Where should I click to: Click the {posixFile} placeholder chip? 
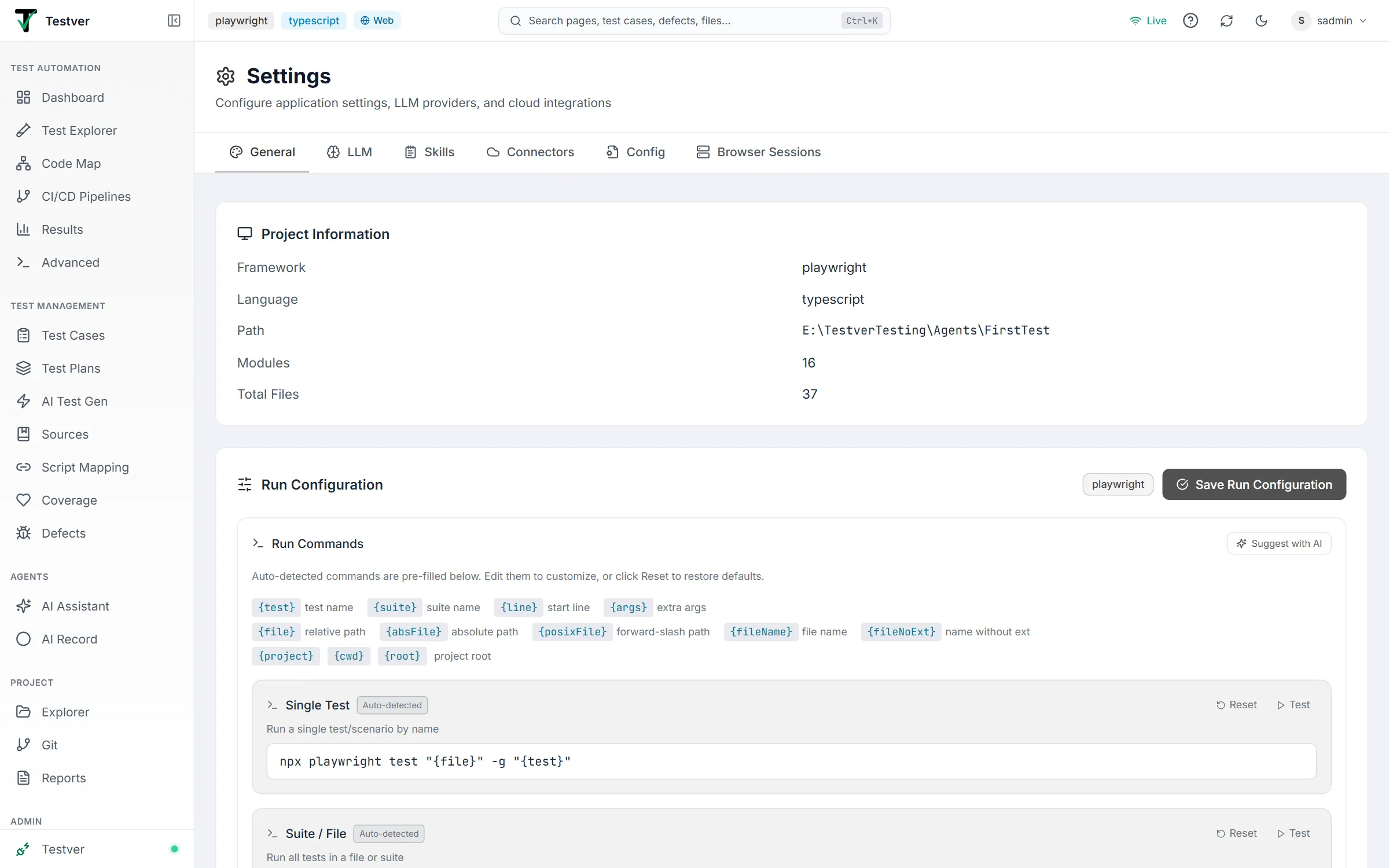point(572,632)
